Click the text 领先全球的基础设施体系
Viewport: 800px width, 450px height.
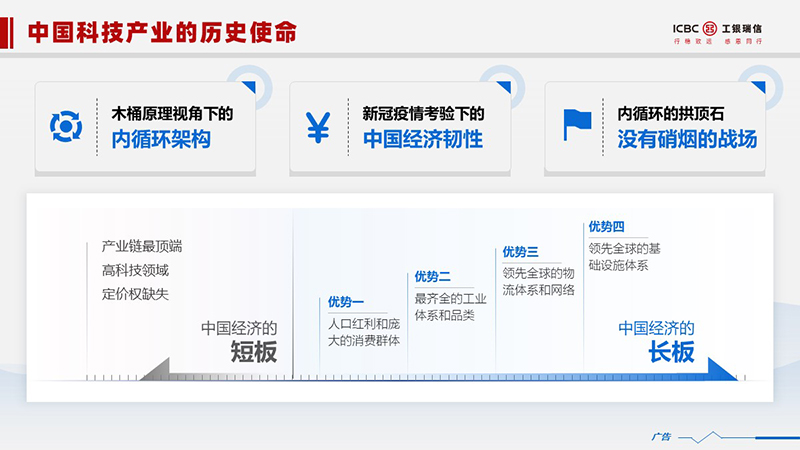pyautogui.click(x=624, y=257)
